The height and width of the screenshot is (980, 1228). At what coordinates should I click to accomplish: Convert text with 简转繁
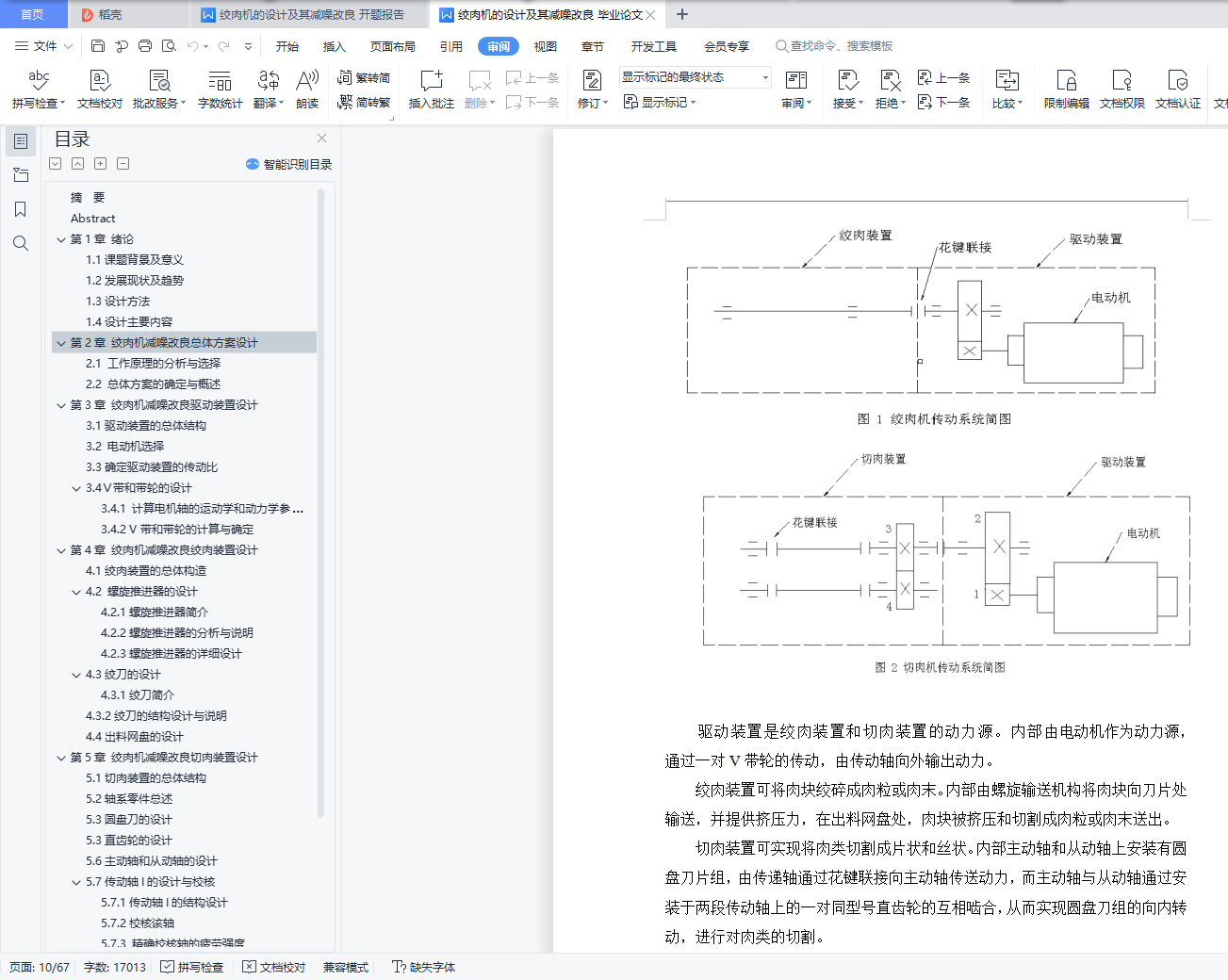[364, 102]
